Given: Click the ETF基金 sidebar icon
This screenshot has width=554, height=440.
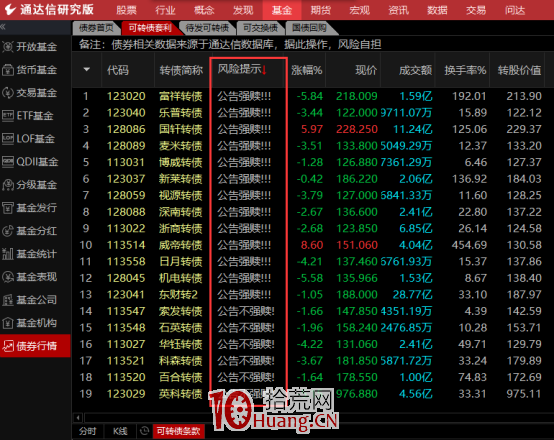Looking at the screenshot, I should [7, 116].
